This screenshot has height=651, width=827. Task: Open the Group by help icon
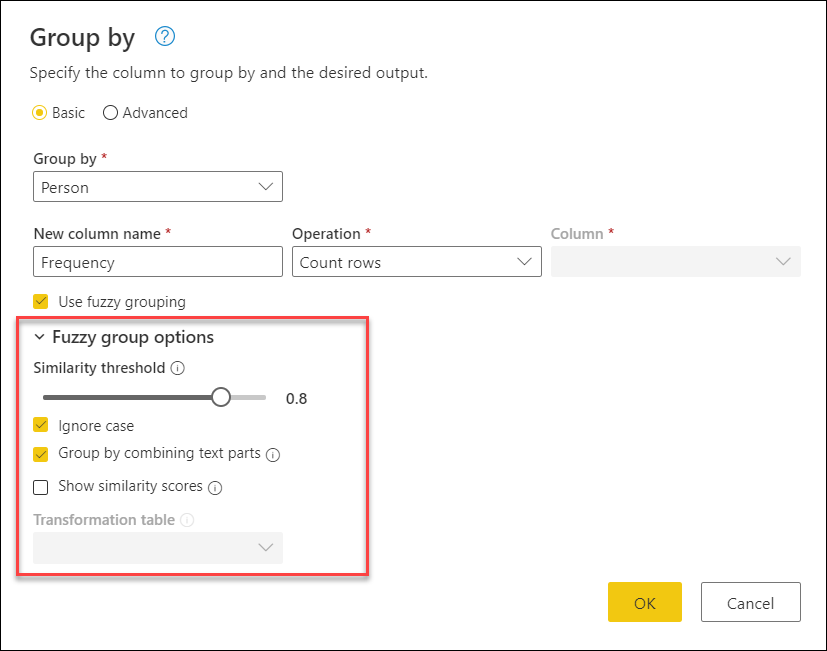coord(165,36)
